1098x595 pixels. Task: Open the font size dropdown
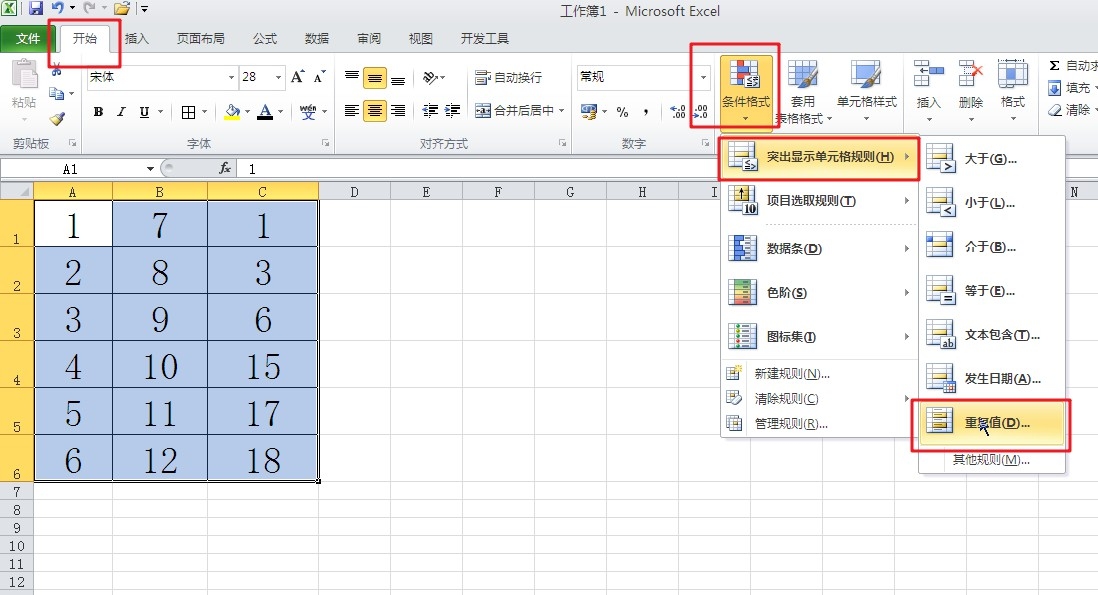(277, 77)
